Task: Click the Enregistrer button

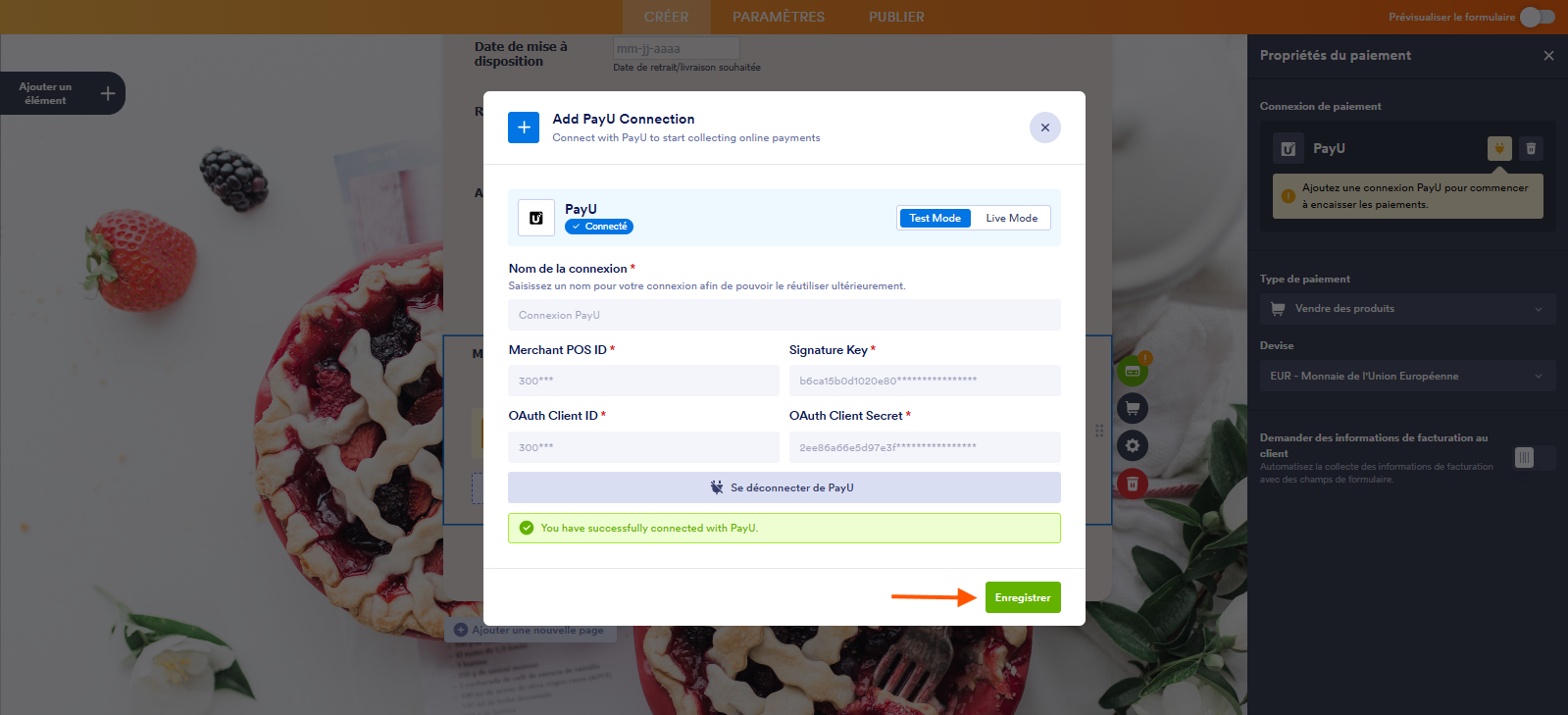Action: point(1023,597)
